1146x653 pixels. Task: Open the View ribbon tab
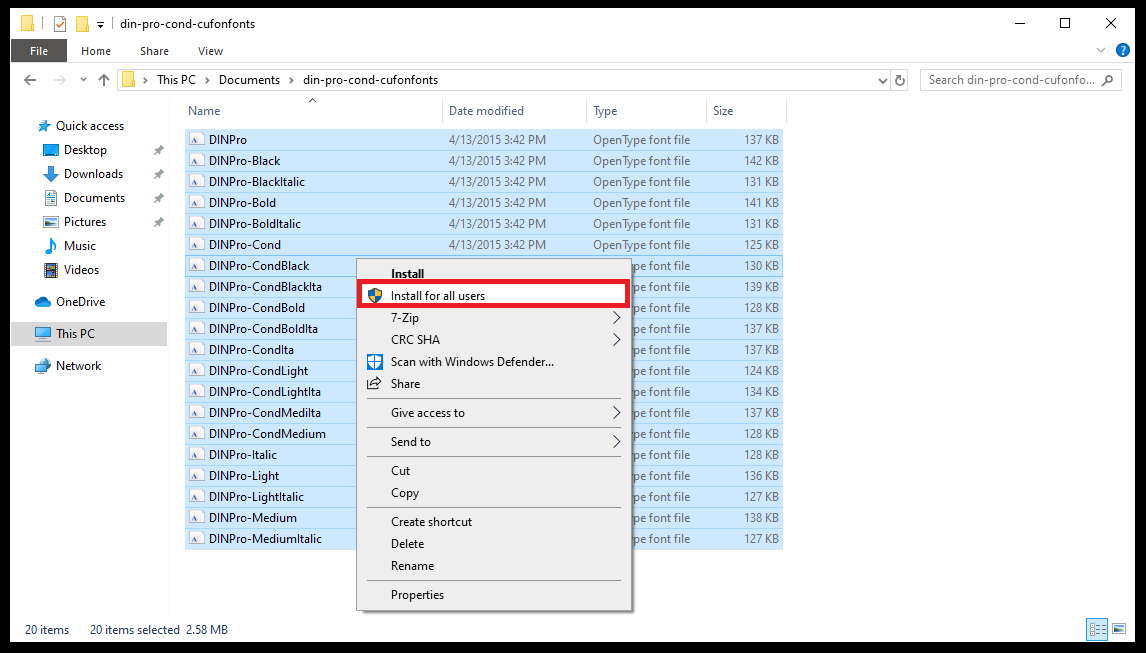pos(210,51)
